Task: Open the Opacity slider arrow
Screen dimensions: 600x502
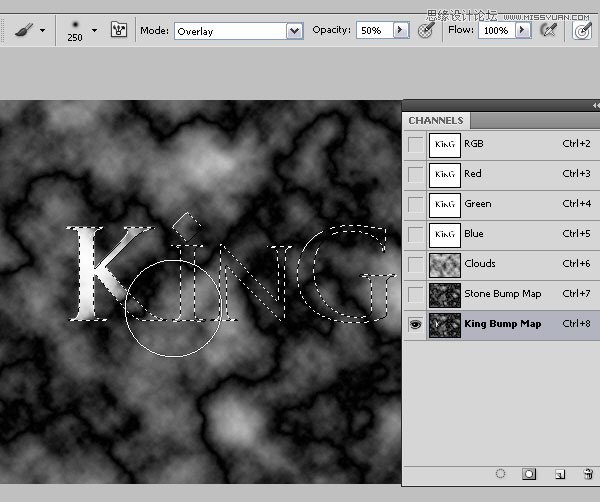Action: (x=400, y=30)
